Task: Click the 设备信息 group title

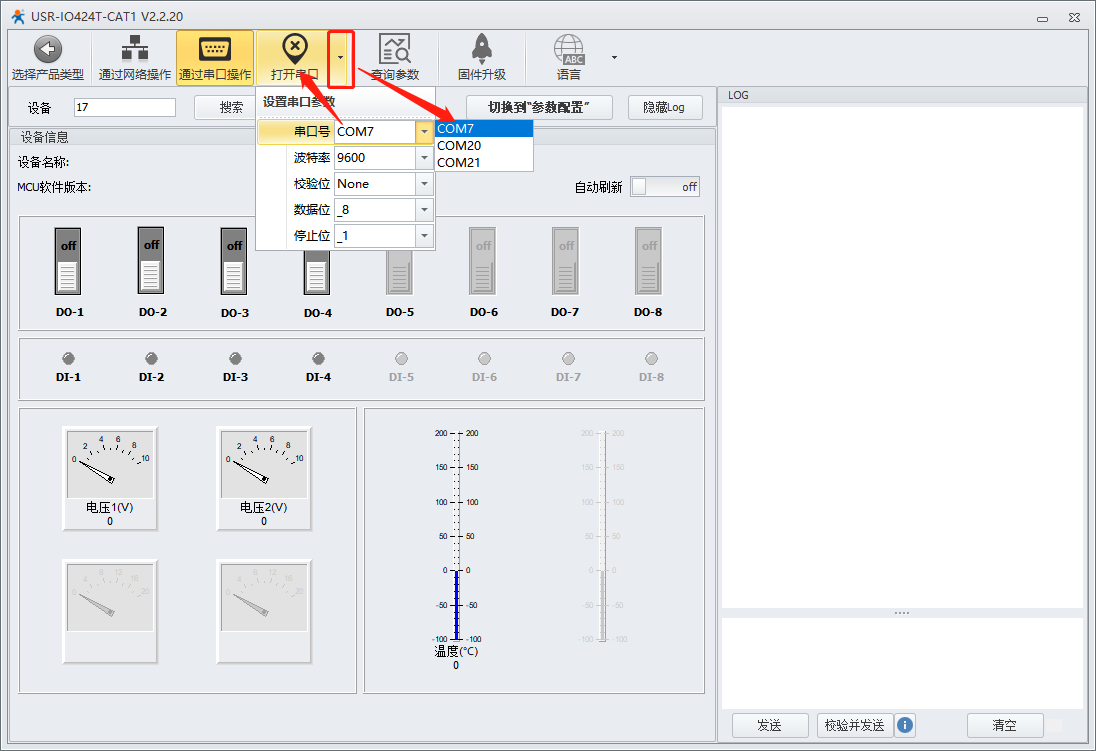Action: coord(45,137)
